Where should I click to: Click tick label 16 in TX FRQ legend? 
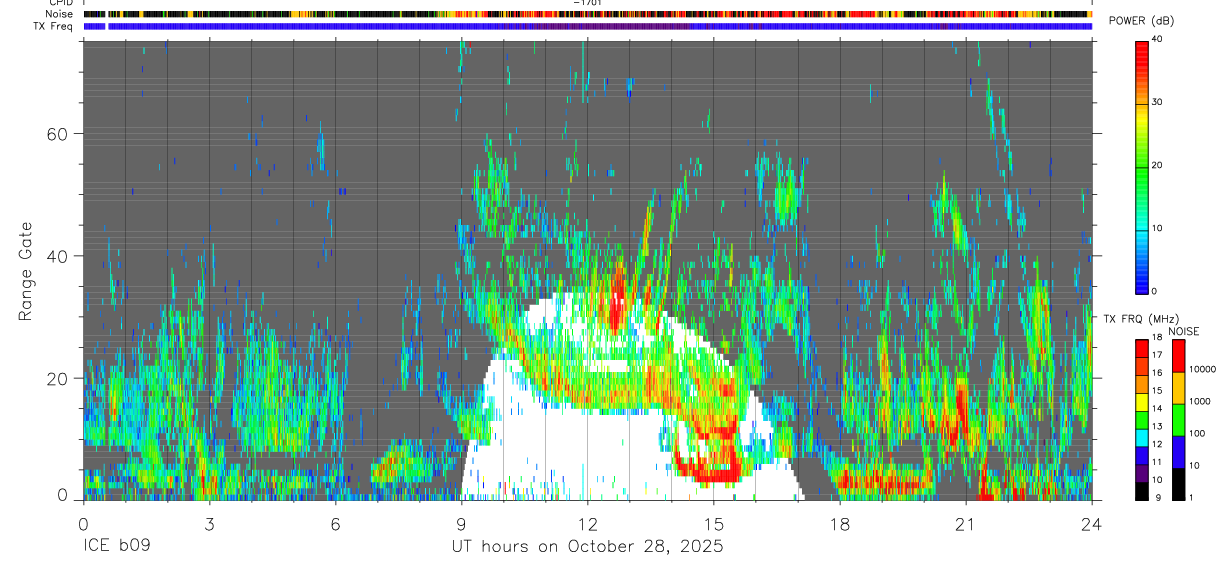click(x=1157, y=373)
